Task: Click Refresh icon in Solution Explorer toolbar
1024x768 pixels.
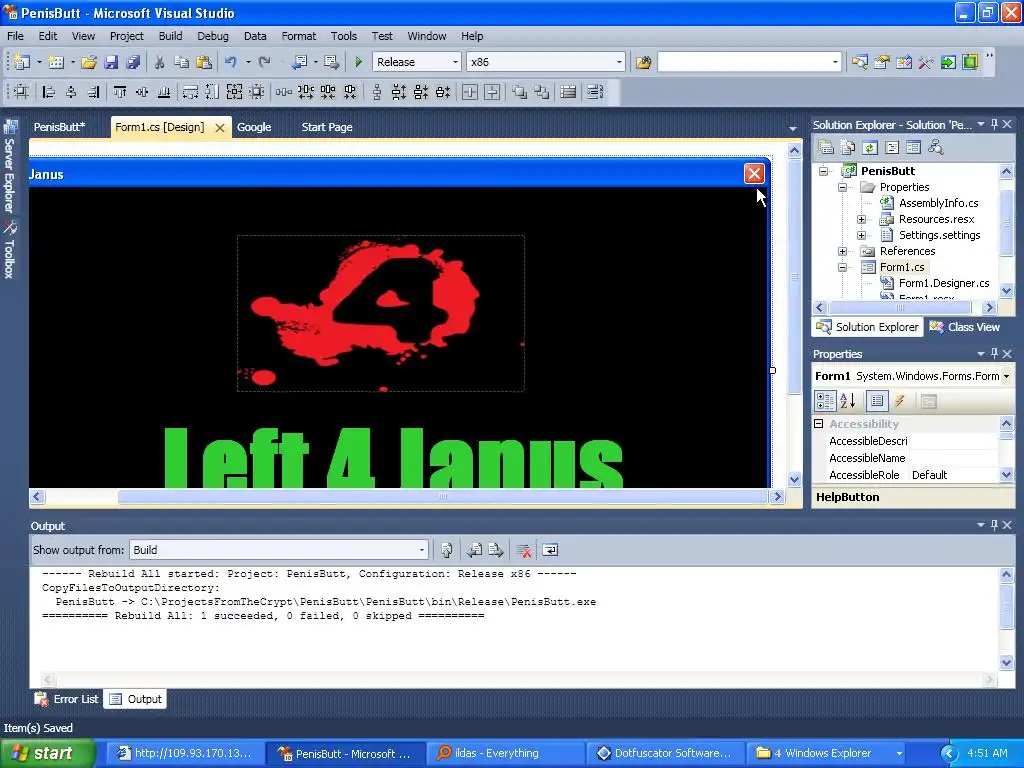Action: [870, 148]
